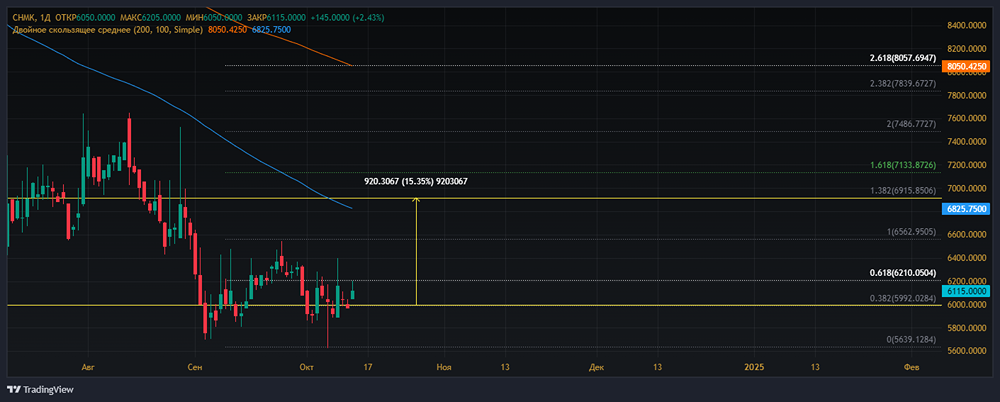Click orange 8050.4250 value in indicator legend

[x=228, y=30]
